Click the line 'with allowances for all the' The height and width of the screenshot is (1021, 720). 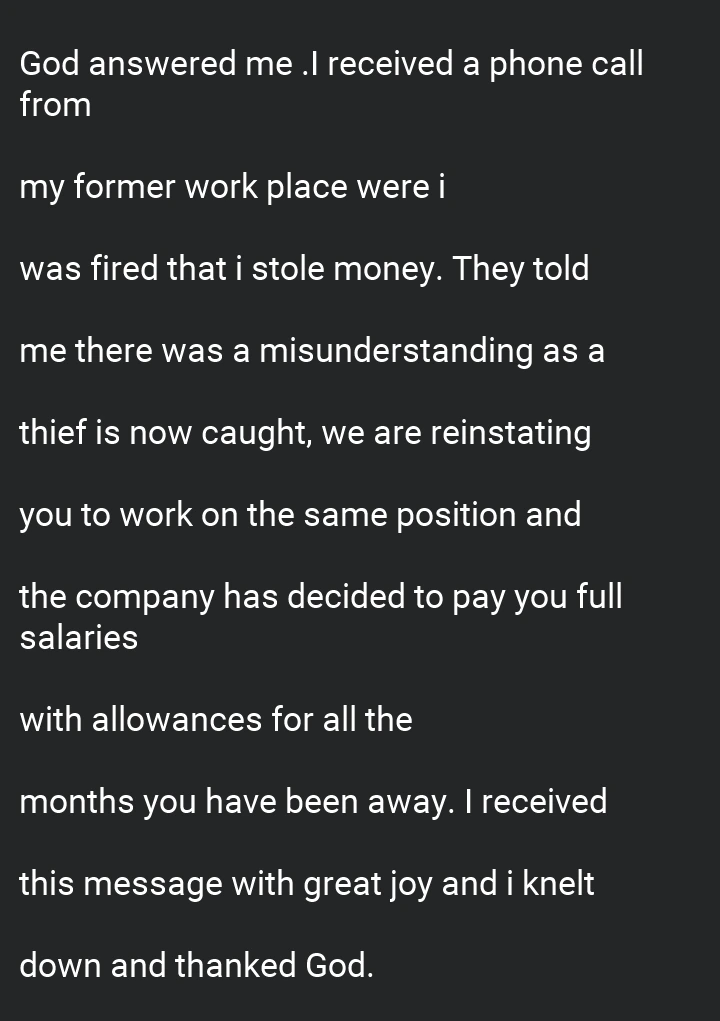pos(216,720)
